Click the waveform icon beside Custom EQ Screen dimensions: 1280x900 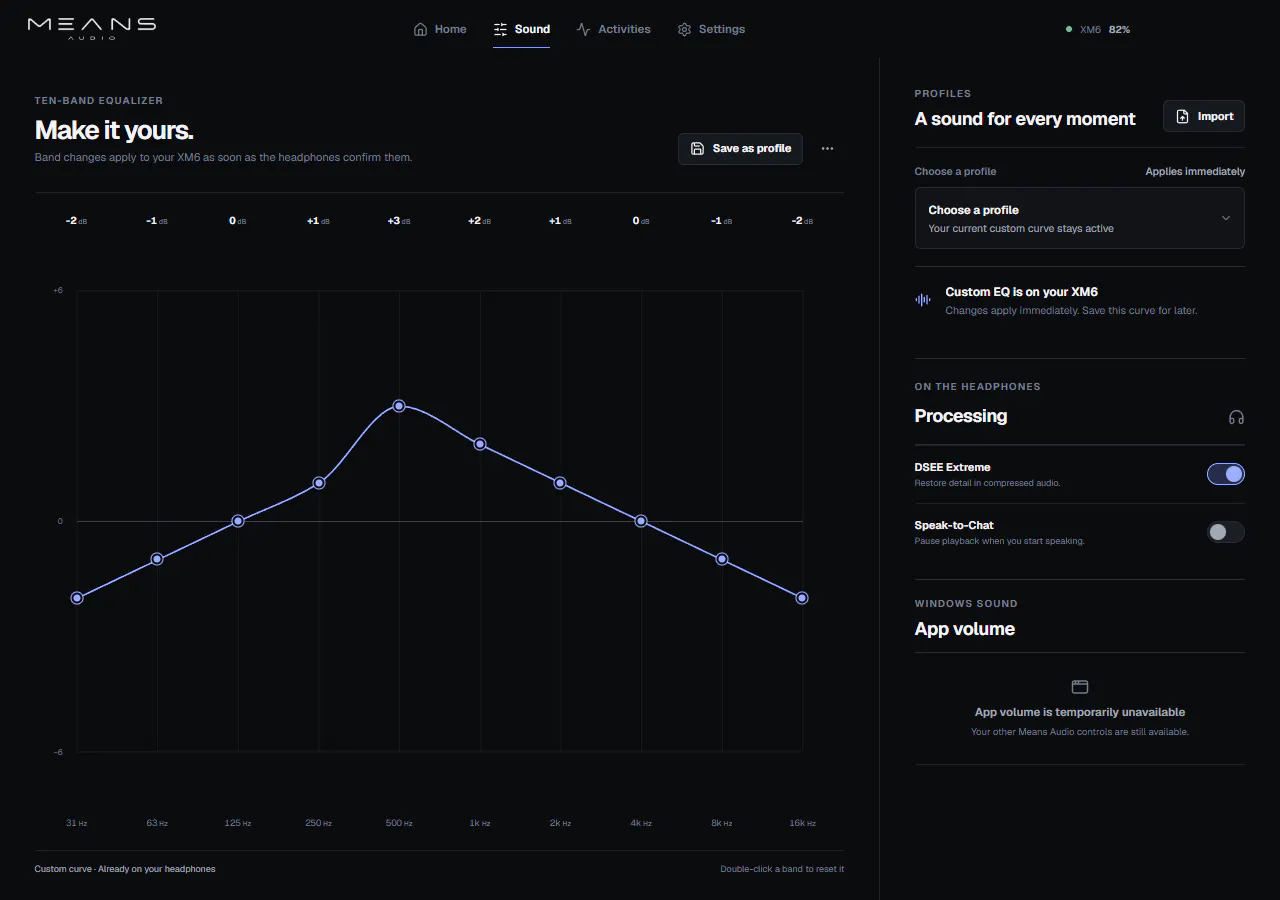[923, 300]
